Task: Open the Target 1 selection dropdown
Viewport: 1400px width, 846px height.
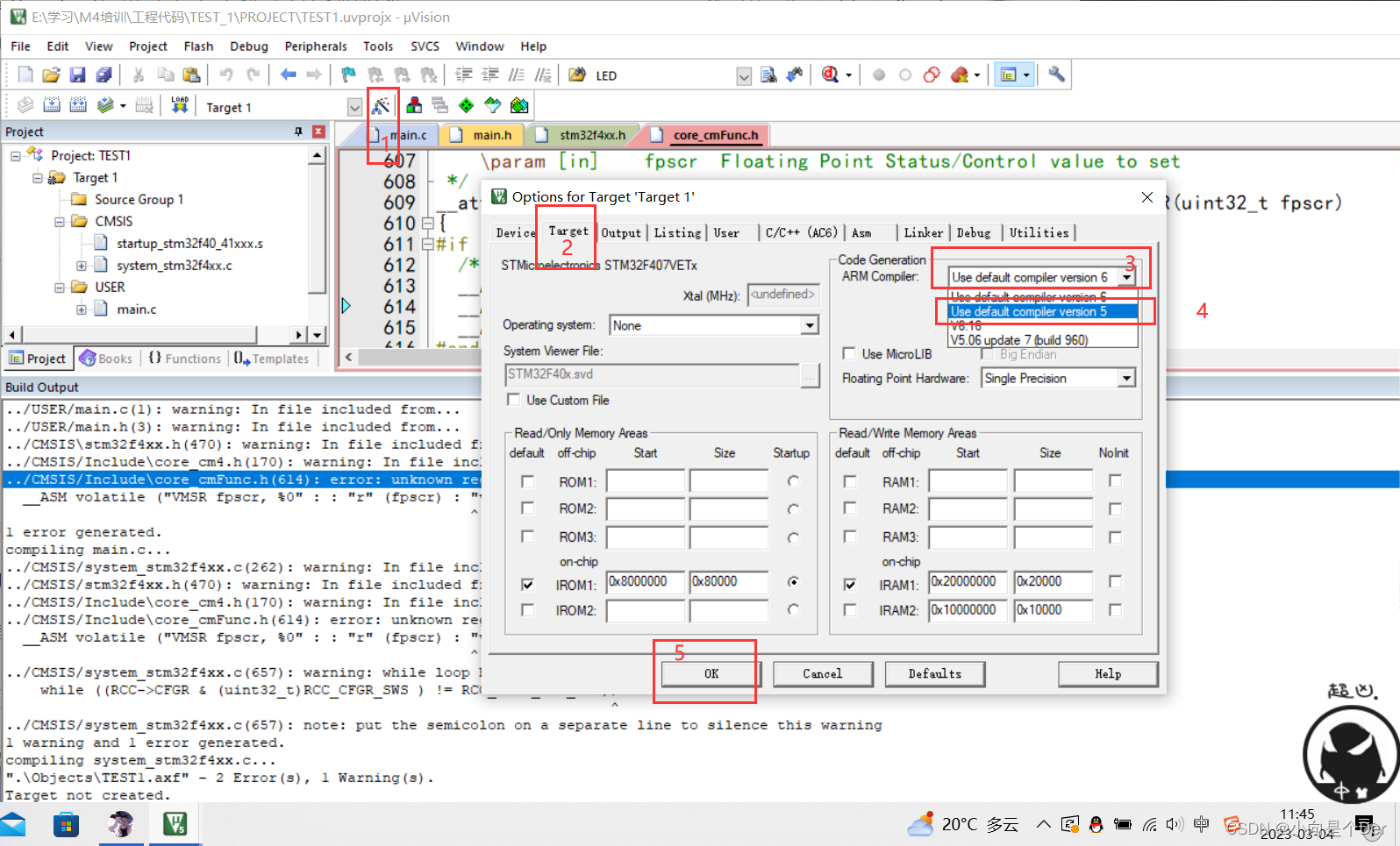Action: click(x=354, y=107)
